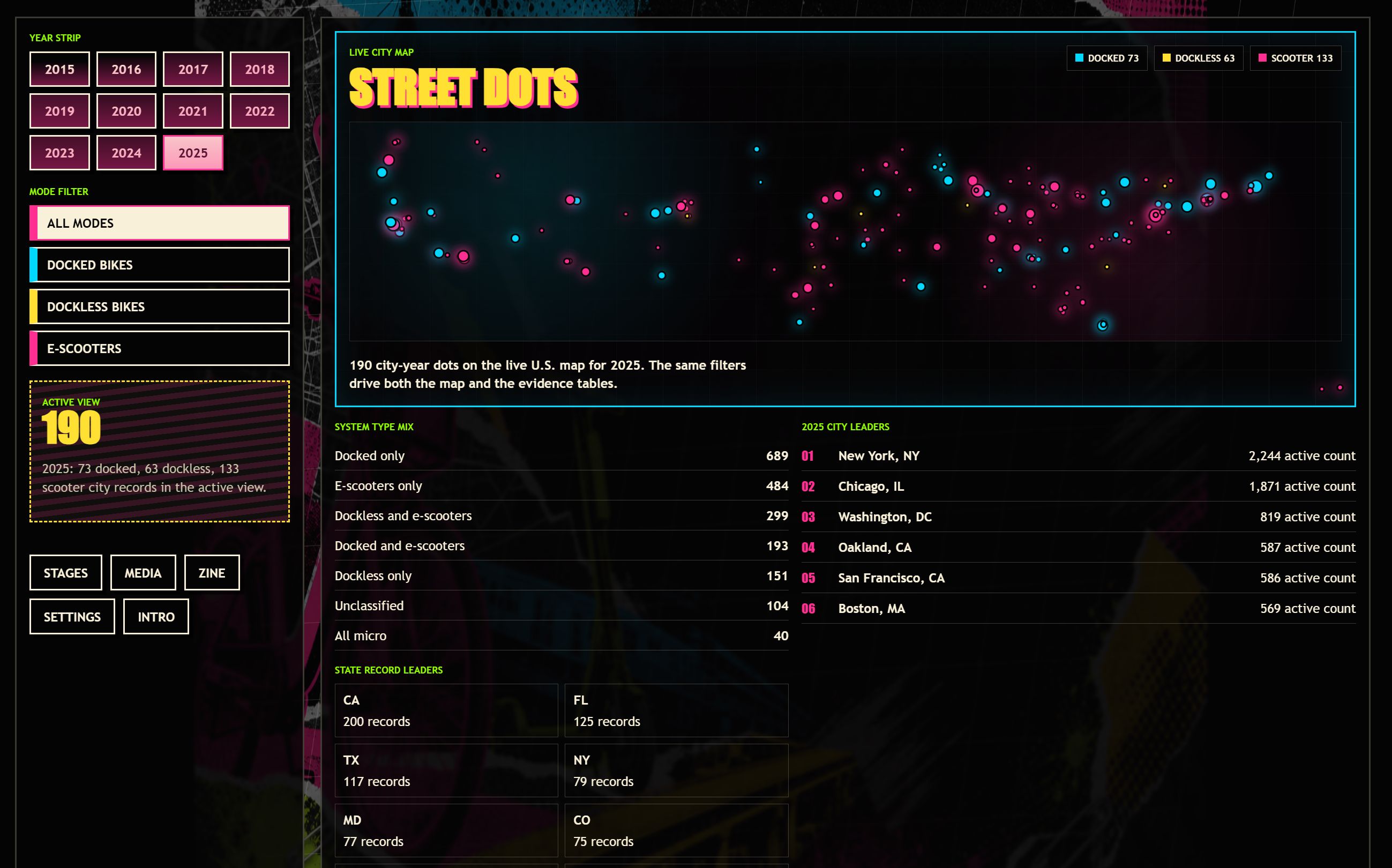Viewport: 1392px width, 868px height.
Task: Click the All micro row
Action: pyautogui.click(x=562, y=636)
